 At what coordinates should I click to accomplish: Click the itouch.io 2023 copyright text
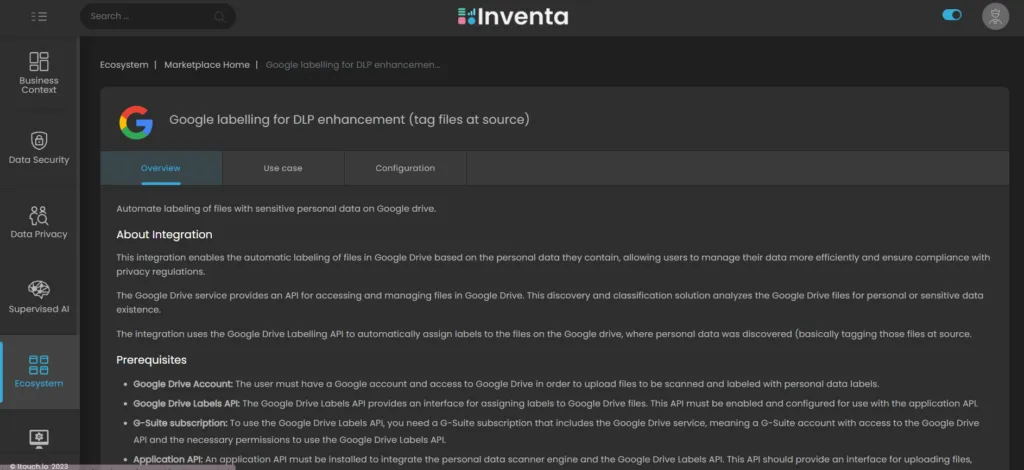click(38, 466)
